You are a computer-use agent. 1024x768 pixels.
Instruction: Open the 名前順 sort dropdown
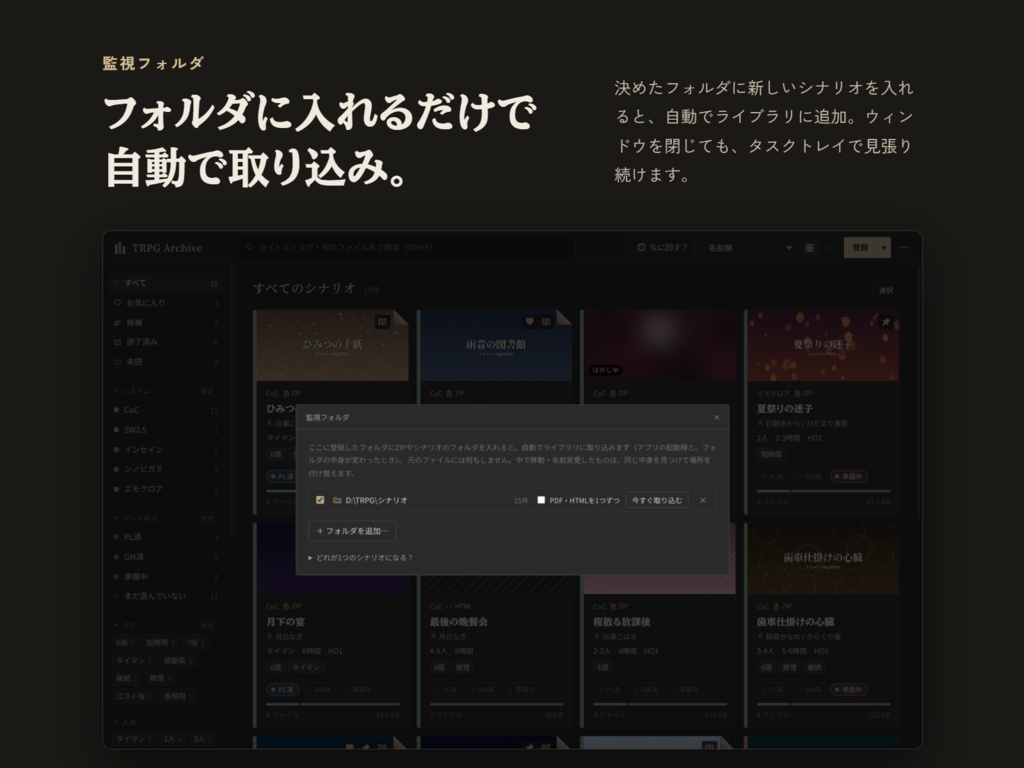click(x=750, y=248)
